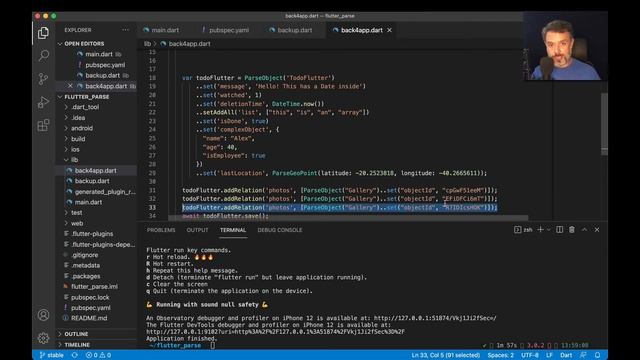Open the Output panel tab
640x360 pixels.
point(198,230)
